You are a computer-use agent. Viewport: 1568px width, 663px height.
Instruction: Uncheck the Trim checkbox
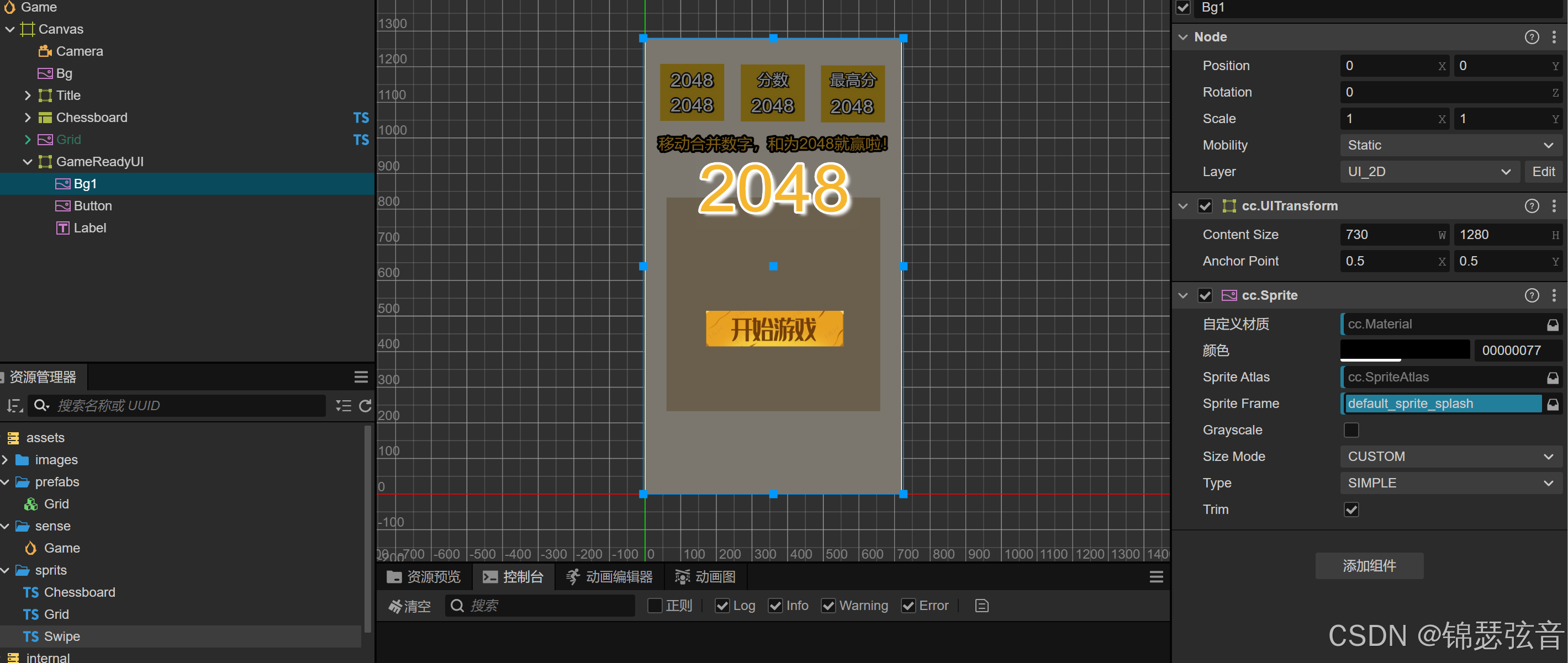coord(1351,510)
